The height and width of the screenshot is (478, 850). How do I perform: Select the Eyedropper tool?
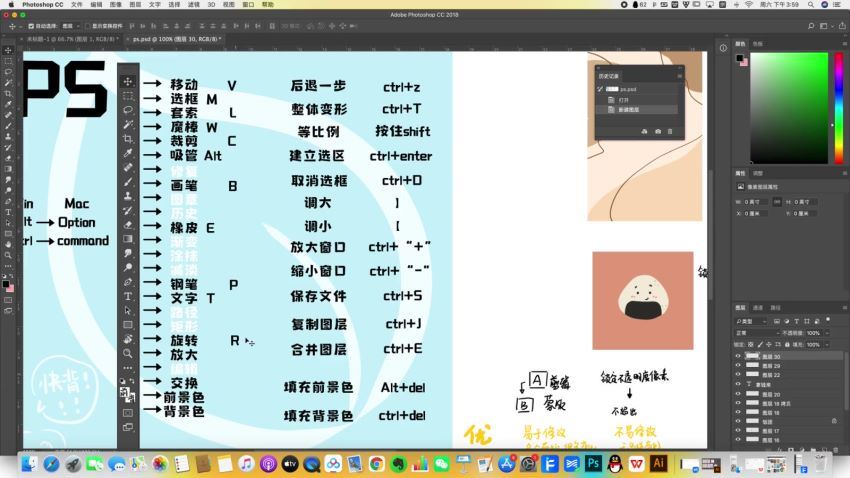pyautogui.click(x=8, y=104)
